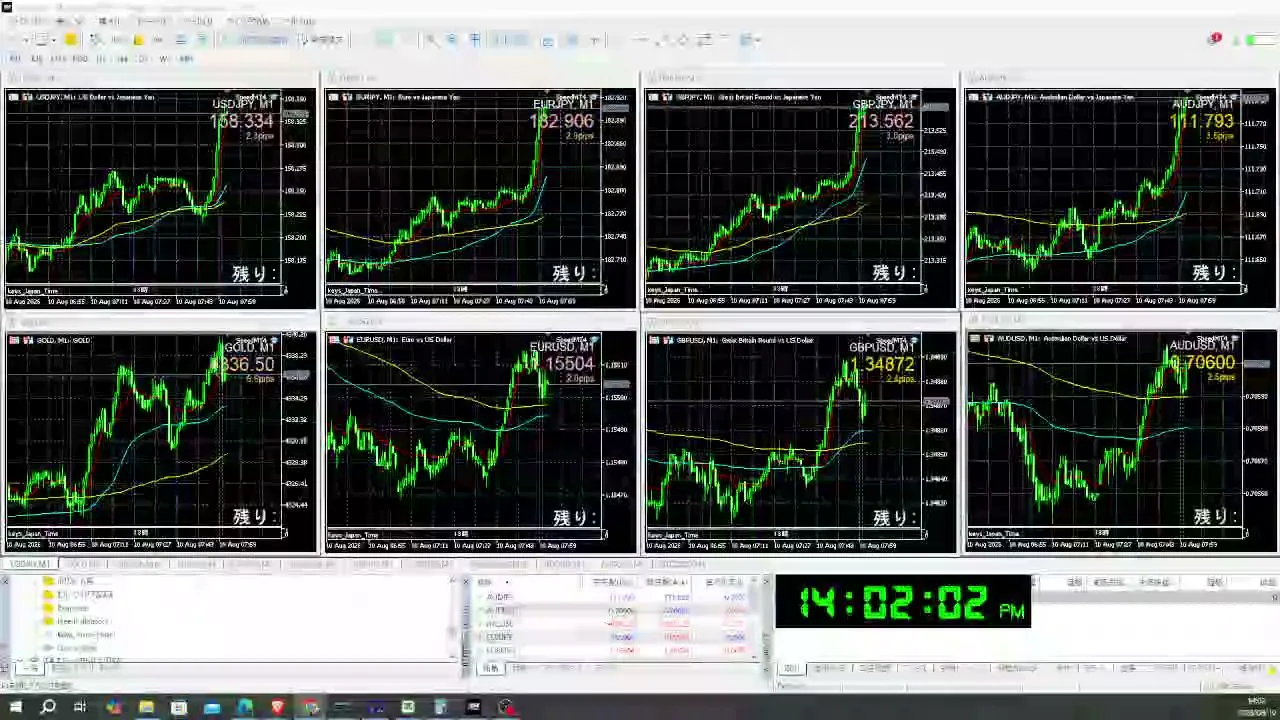This screenshot has width=1280, height=720.
Task: Open the File menu
Action: point(28,20)
